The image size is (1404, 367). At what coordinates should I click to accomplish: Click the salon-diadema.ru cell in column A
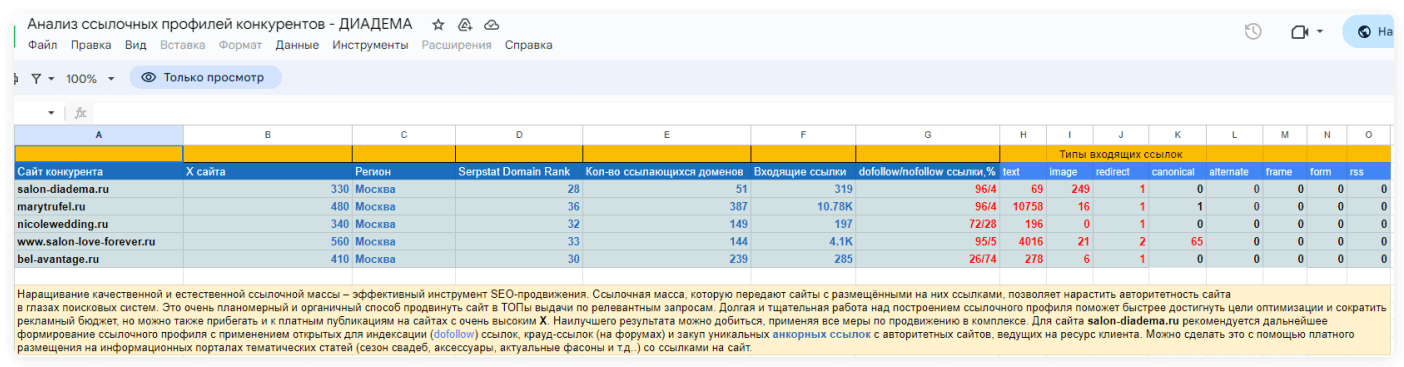click(x=98, y=189)
